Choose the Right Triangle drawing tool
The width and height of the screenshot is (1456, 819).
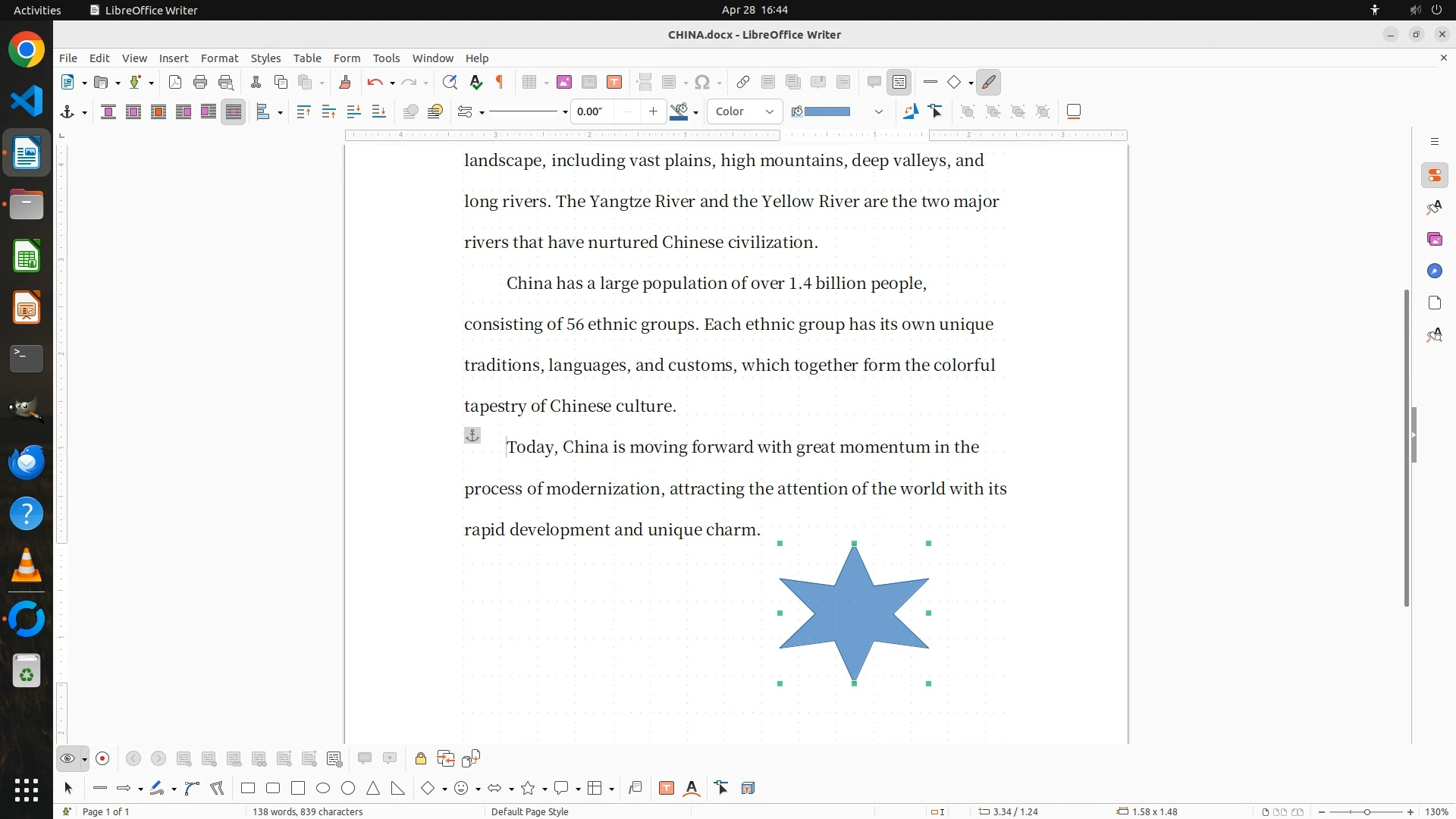pos(398,789)
